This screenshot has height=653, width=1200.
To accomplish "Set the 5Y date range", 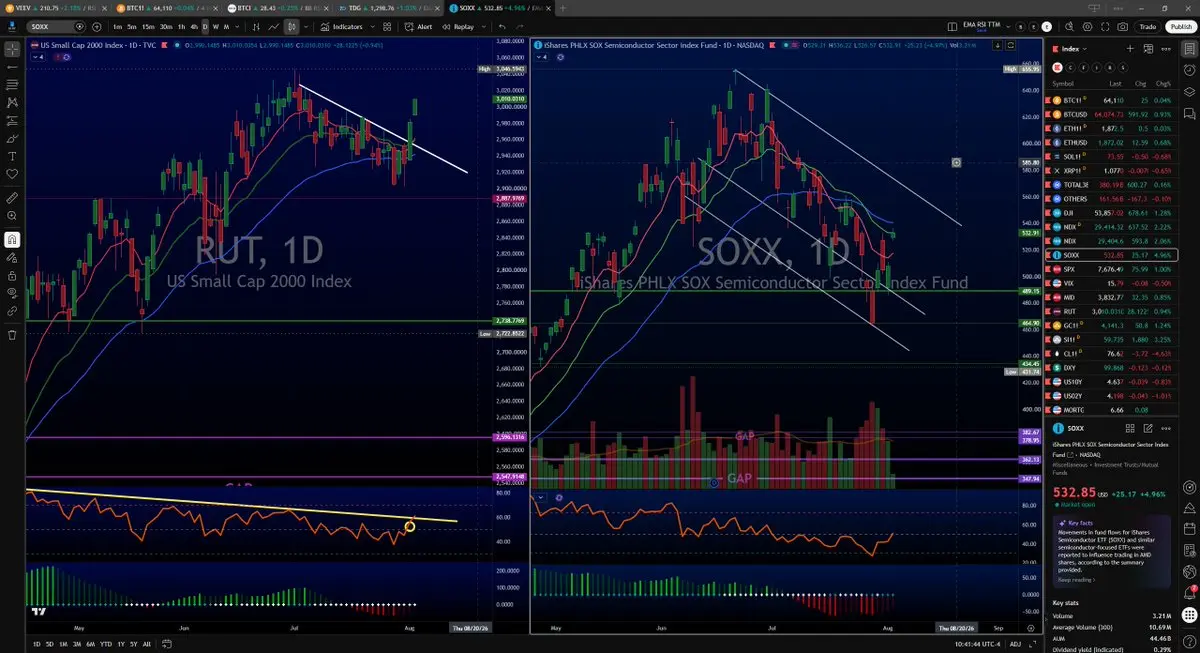I will [133, 644].
